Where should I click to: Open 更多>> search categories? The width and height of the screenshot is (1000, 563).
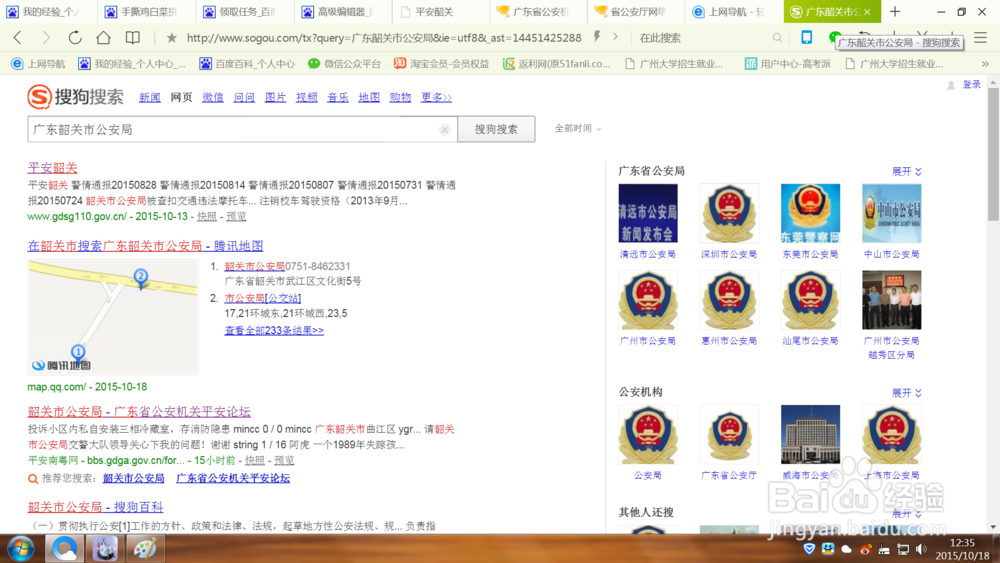point(436,97)
